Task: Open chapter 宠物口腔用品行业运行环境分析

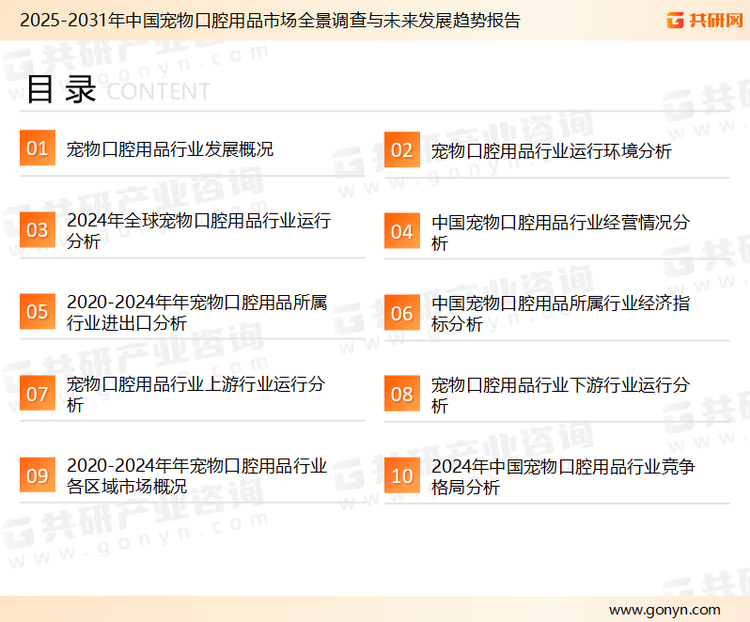Action: [x=551, y=151]
